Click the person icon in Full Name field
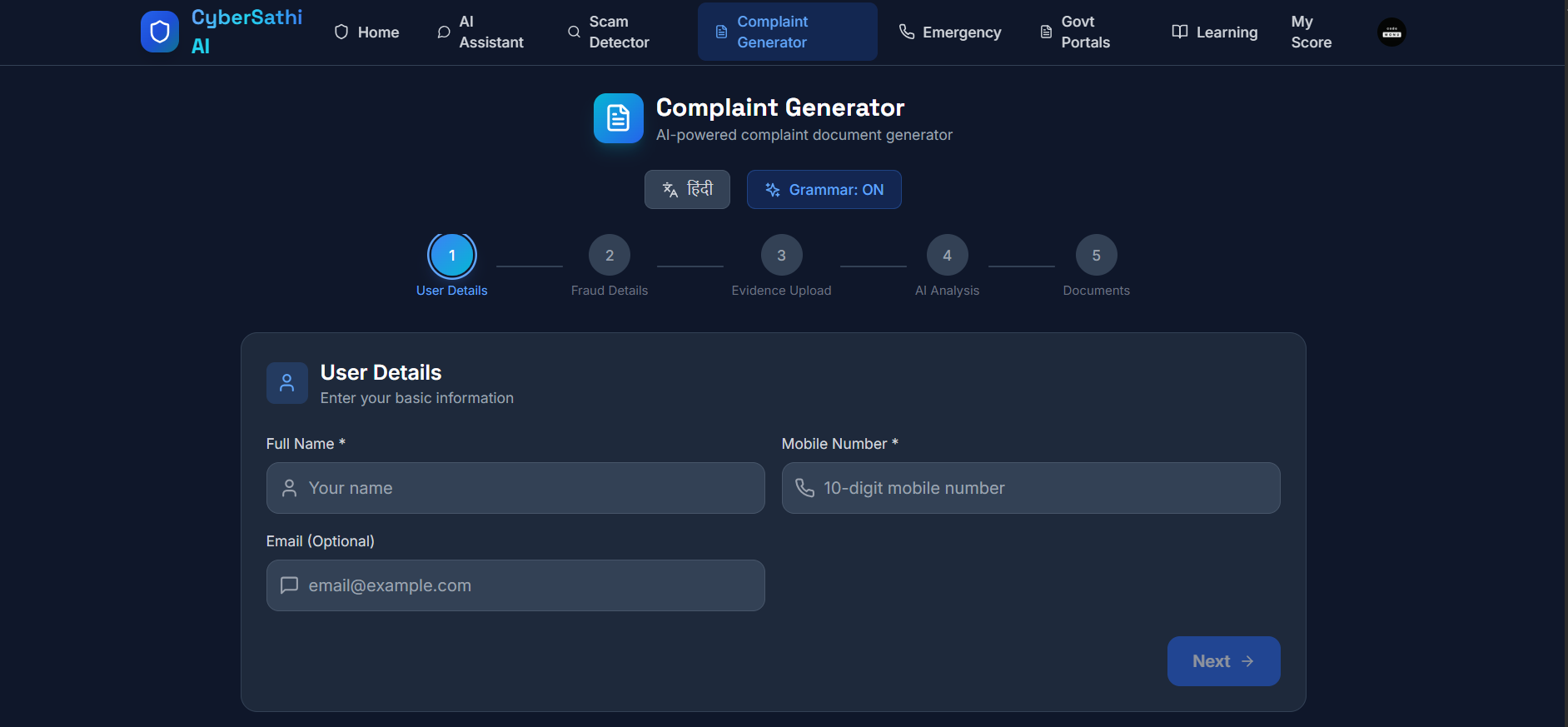 tap(289, 488)
